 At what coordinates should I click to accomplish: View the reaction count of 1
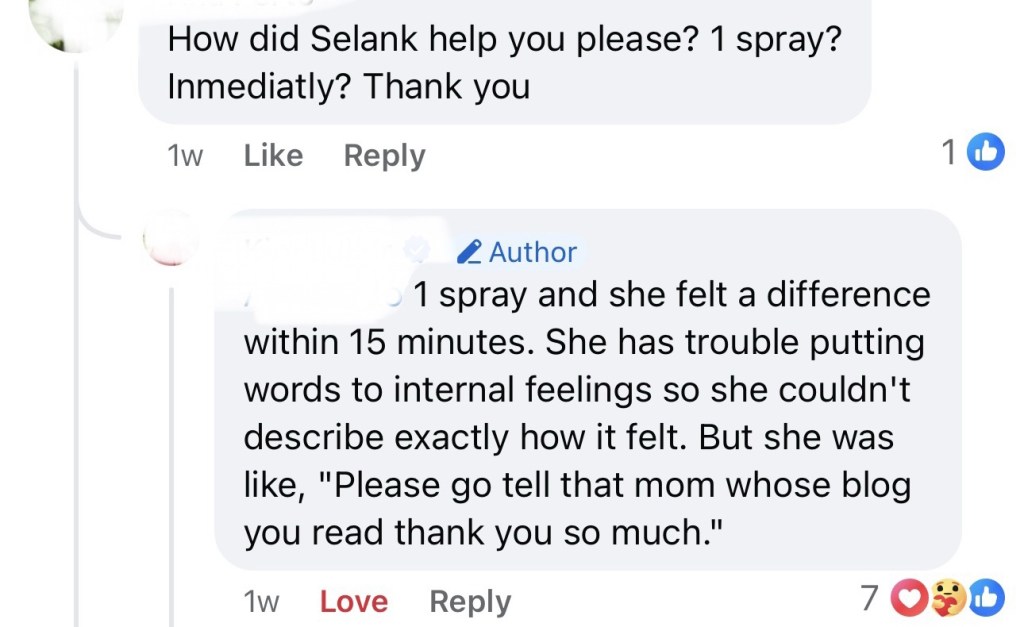(x=950, y=153)
